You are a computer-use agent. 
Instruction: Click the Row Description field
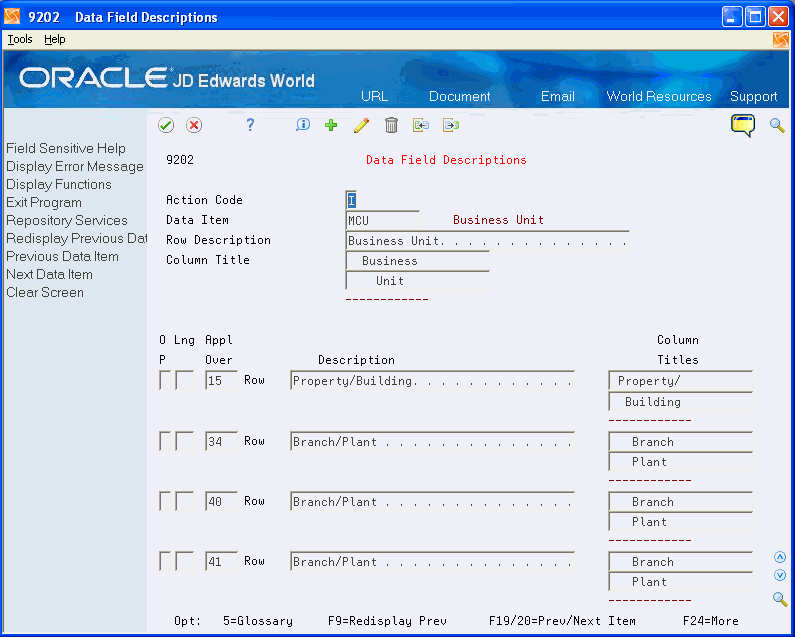click(488, 240)
